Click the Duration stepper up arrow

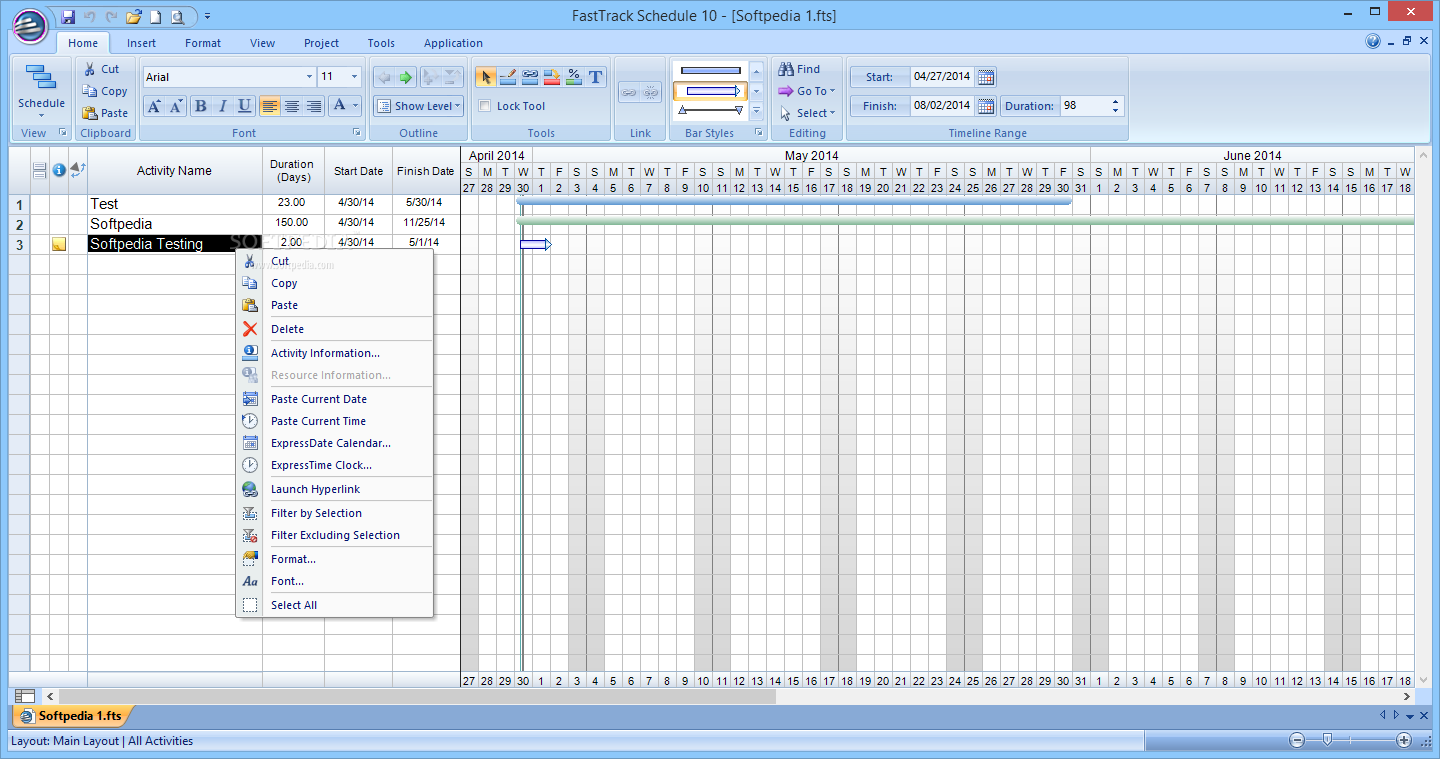coord(1116,101)
